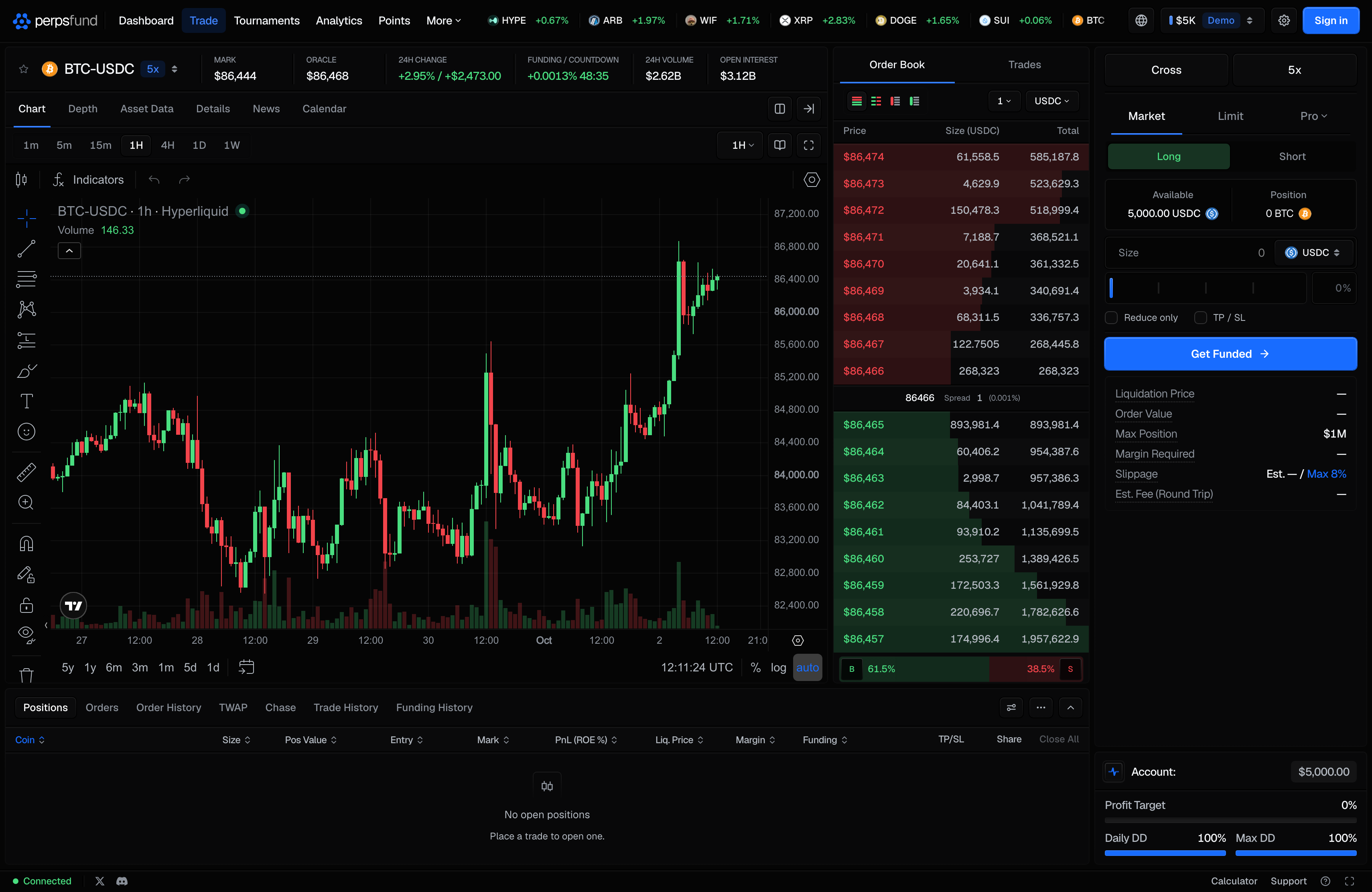Click the Get Funded button
The width and height of the screenshot is (1372, 892).
[x=1230, y=354]
